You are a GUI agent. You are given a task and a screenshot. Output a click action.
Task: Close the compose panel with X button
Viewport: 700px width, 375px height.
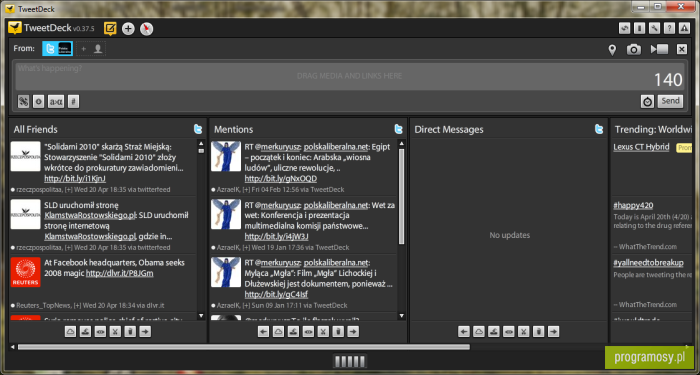coord(682,49)
